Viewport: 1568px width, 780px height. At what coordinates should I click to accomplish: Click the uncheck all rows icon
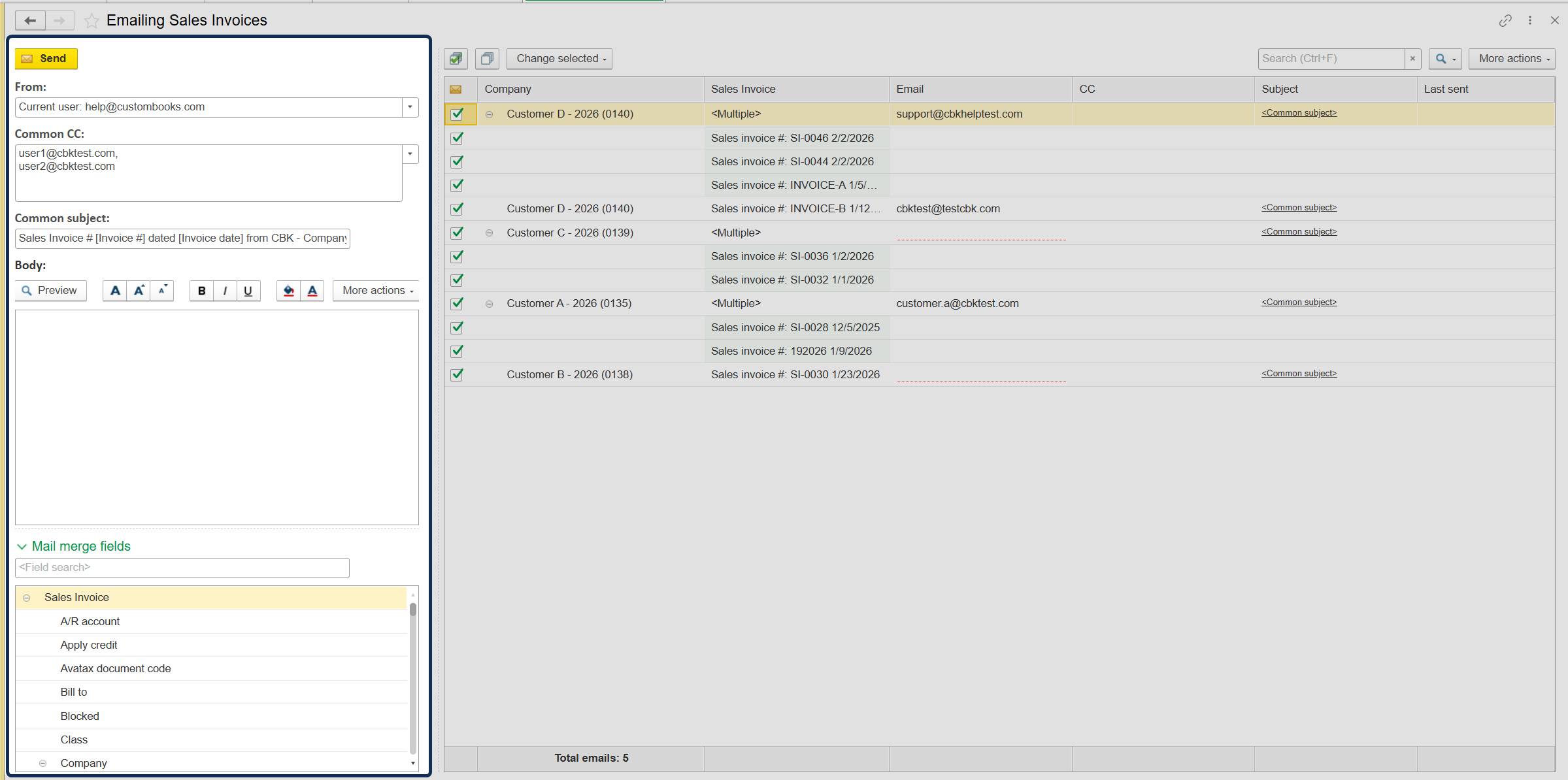pos(487,59)
